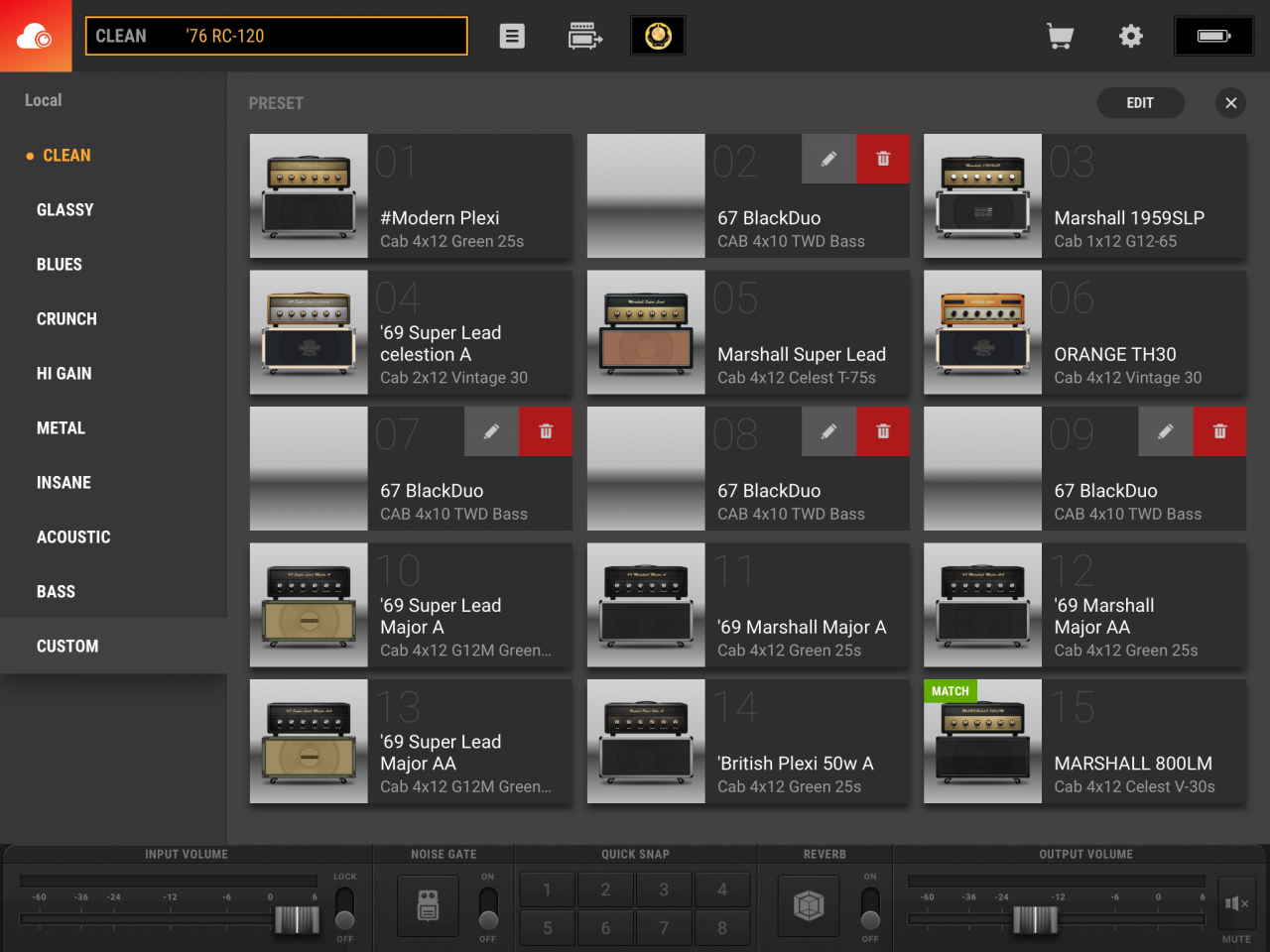Select Quick Snap slot 1
Screen dimensions: 1270x952
[547, 890]
